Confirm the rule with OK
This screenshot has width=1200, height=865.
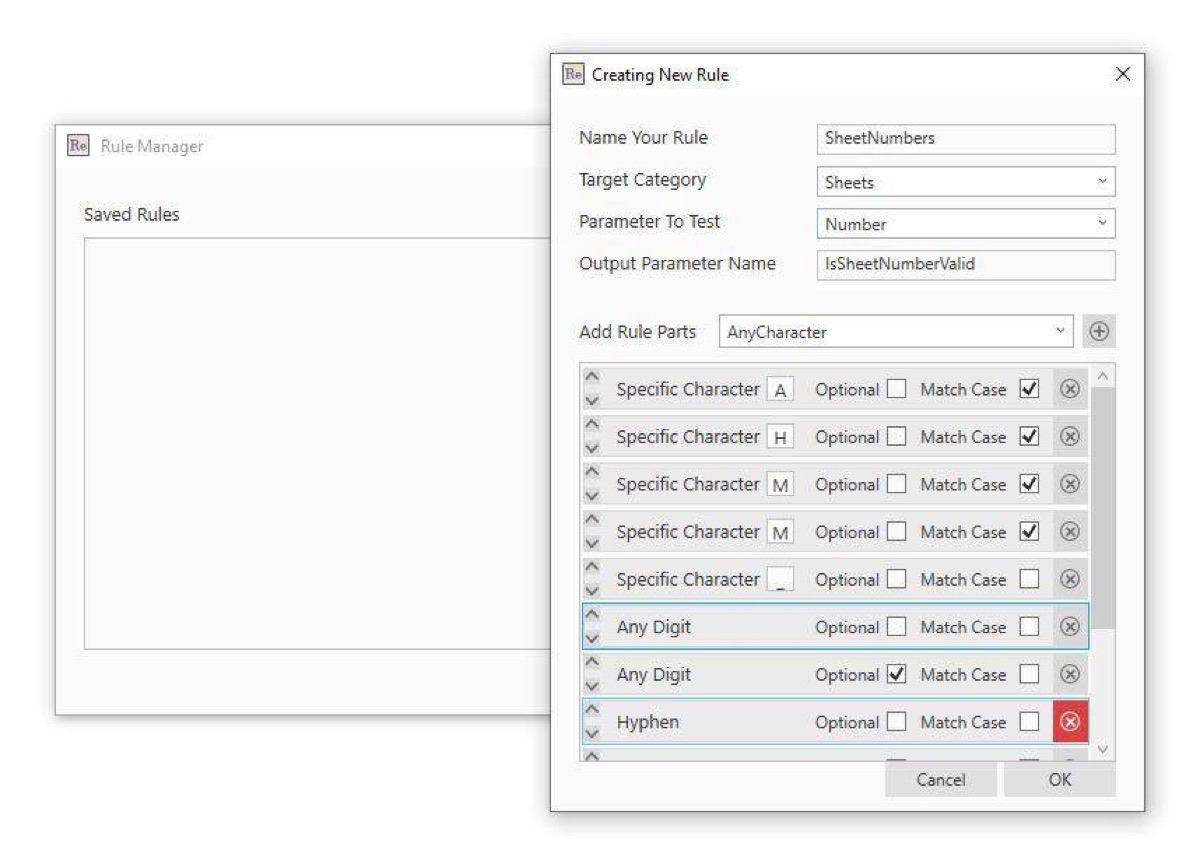tap(1060, 780)
